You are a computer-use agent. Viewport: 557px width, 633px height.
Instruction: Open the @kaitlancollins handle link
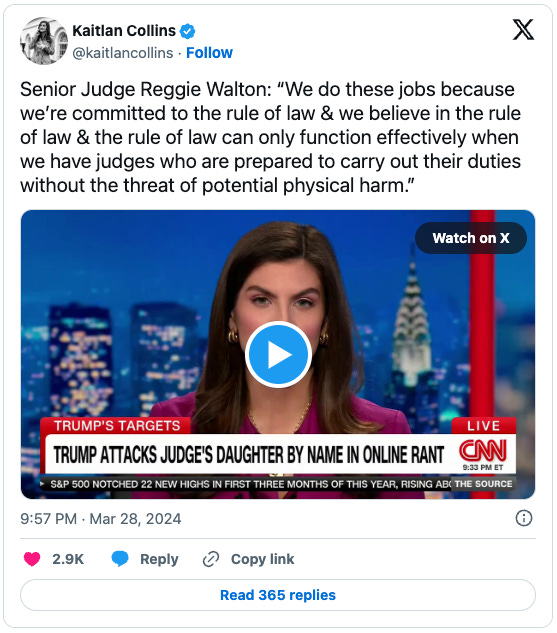pos(123,53)
